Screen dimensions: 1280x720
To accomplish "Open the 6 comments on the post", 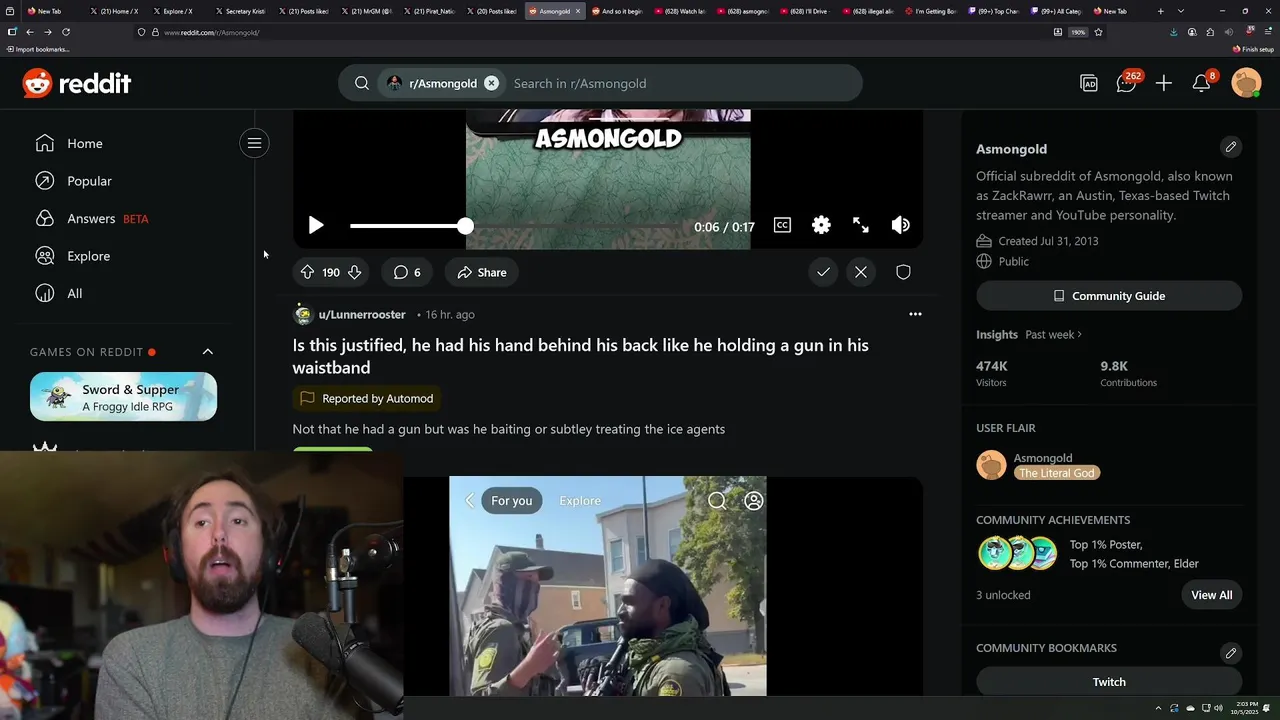I will coord(407,272).
